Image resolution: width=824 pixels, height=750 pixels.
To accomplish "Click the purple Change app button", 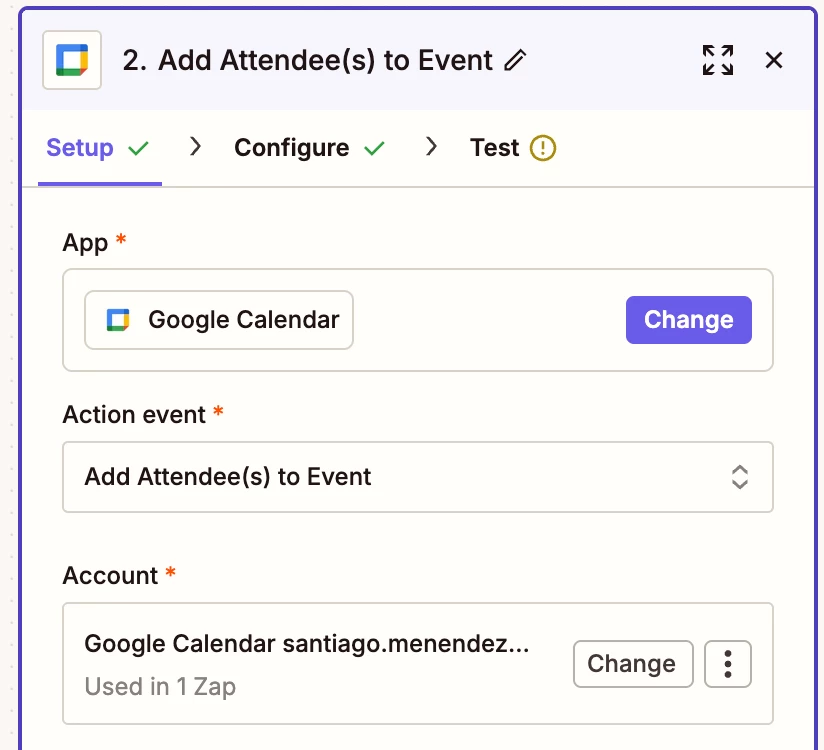I will (x=688, y=320).
